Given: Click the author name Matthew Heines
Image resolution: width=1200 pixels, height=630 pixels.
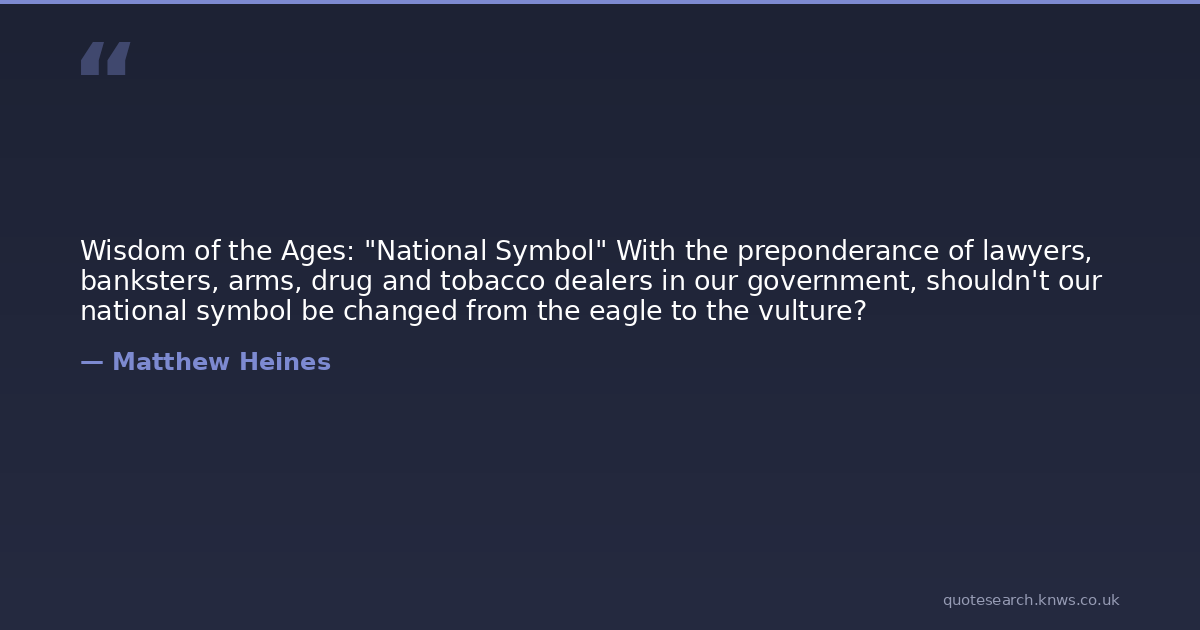Looking at the screenshot, I should point(220,362).
